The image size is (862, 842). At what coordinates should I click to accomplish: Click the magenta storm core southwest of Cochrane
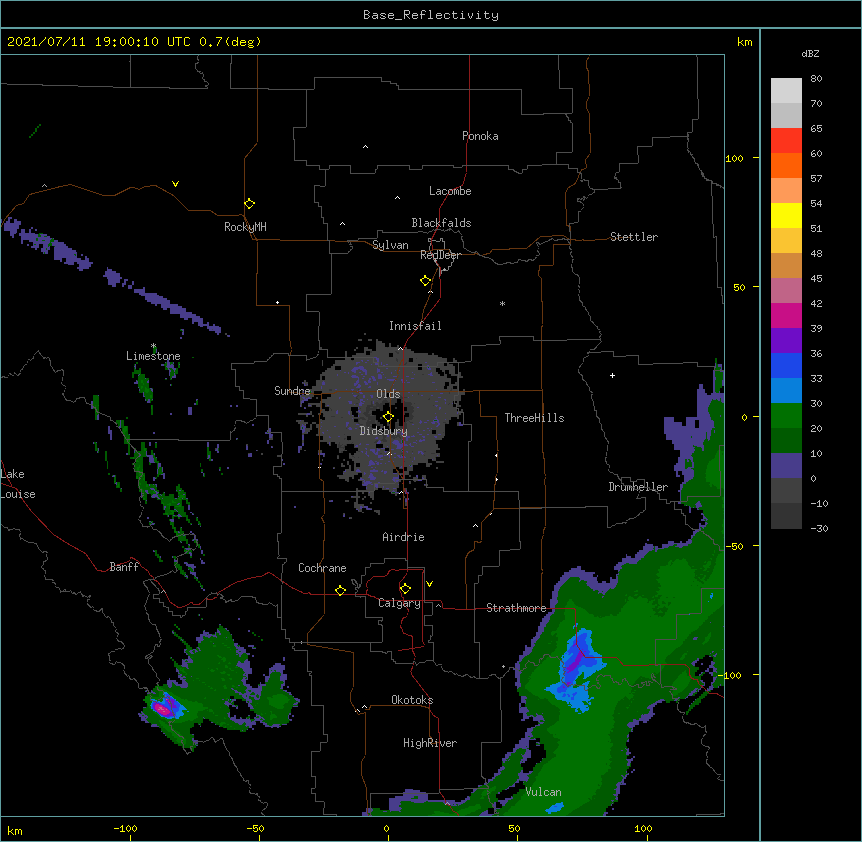click(x=163, y=709)
